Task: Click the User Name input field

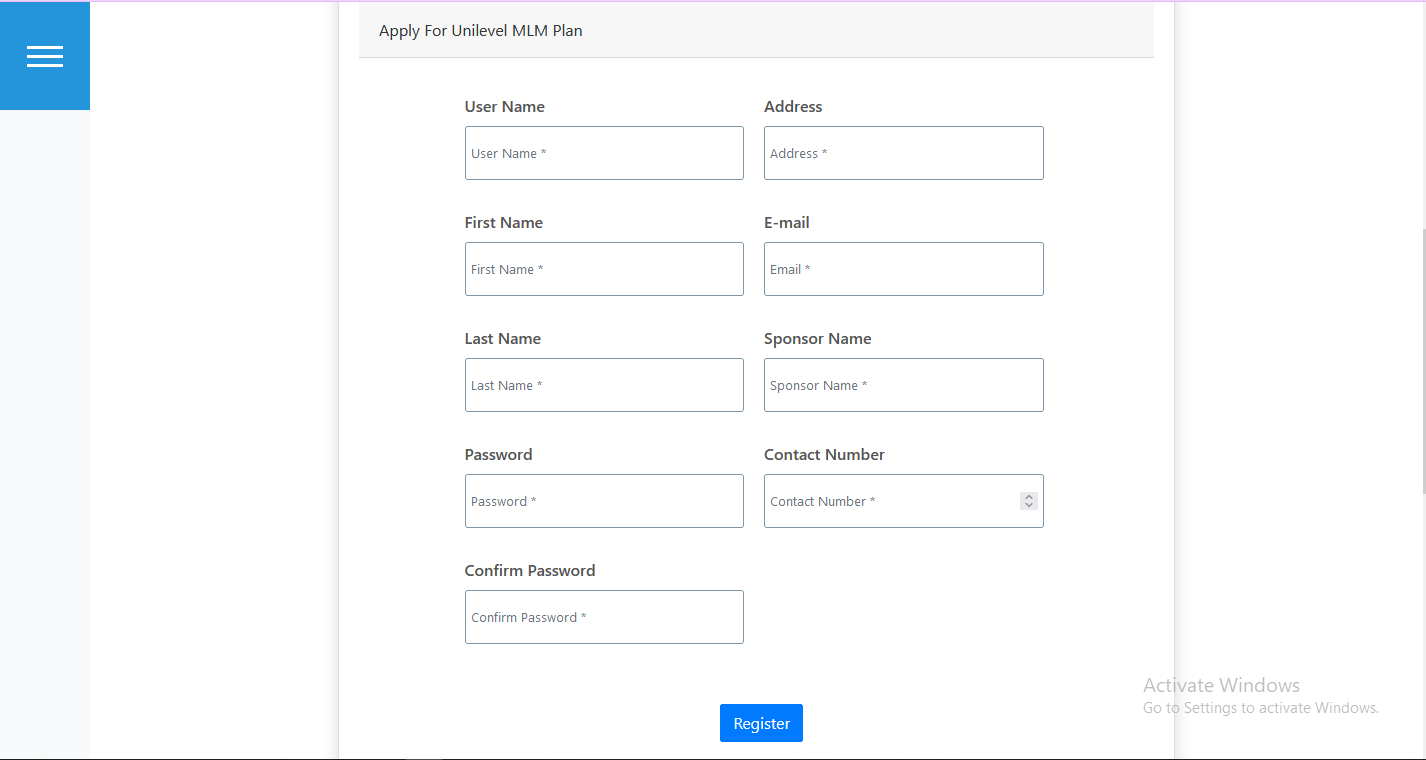Action: coord(604,153)
